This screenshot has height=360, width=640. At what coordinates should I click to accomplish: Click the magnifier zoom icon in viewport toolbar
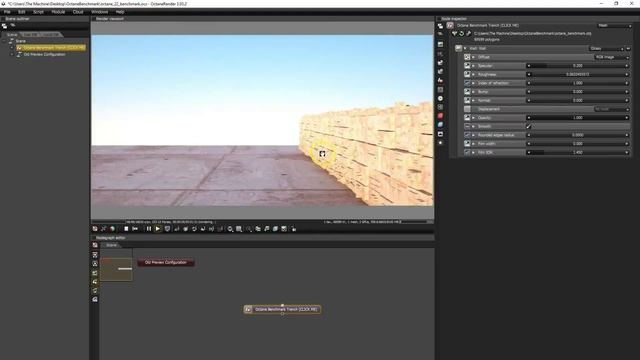(x=230, y=229)
